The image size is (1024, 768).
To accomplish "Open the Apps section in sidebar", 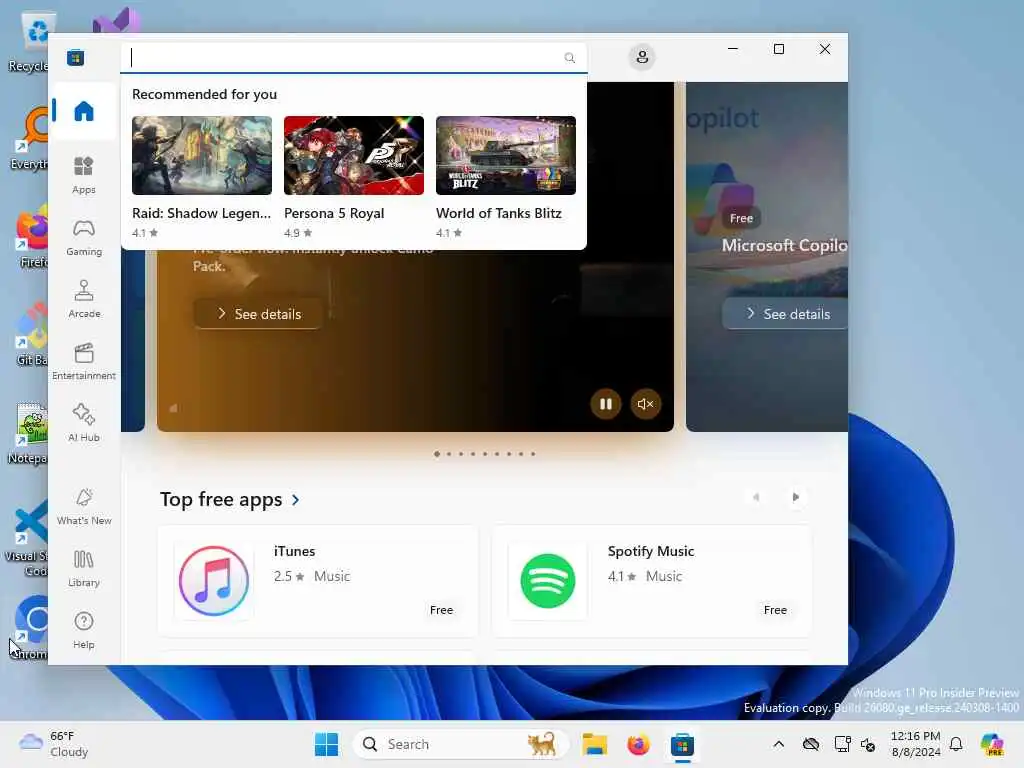I will 84,175.
